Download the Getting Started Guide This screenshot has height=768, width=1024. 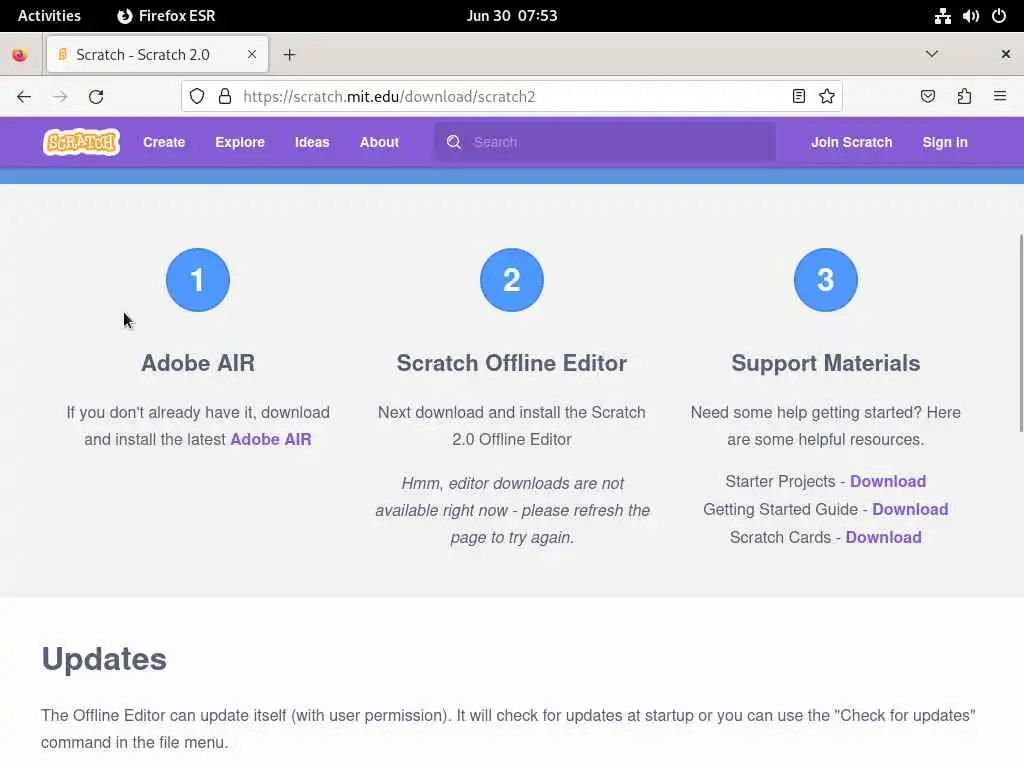tap(910, 509)
